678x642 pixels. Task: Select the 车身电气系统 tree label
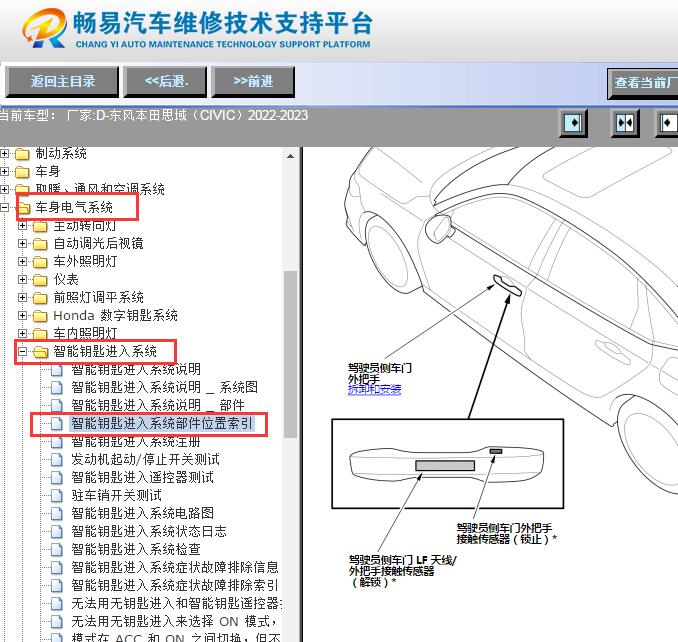74,208
